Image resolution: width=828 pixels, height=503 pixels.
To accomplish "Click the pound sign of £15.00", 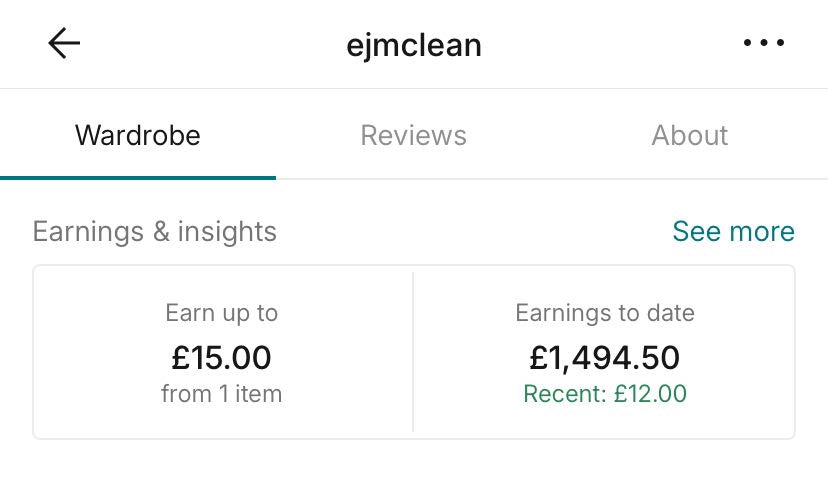I will pyautogui.click(x=181, y=357).
